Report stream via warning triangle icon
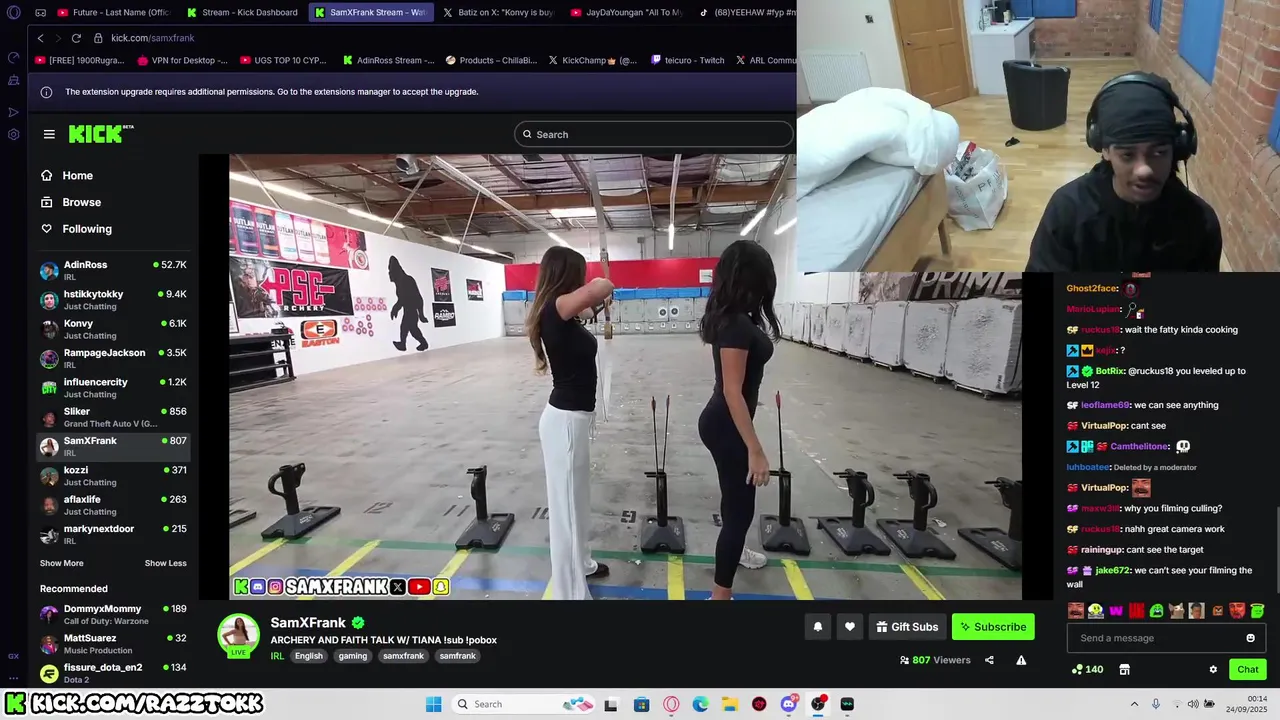The width and height of the screenshot is (1280, 720). coord(1021,660)
